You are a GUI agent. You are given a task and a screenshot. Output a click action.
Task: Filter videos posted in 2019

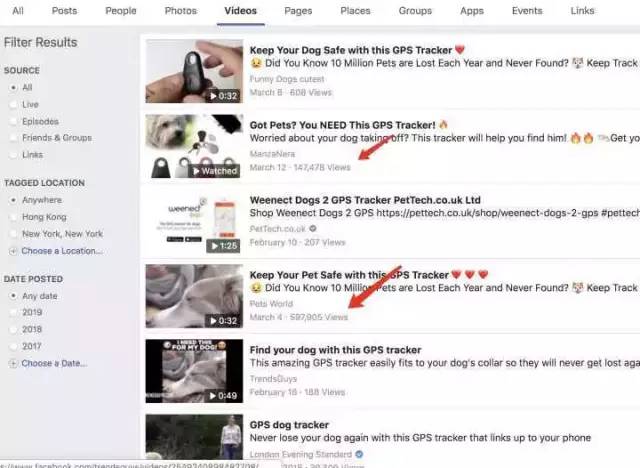pos(13,313)
